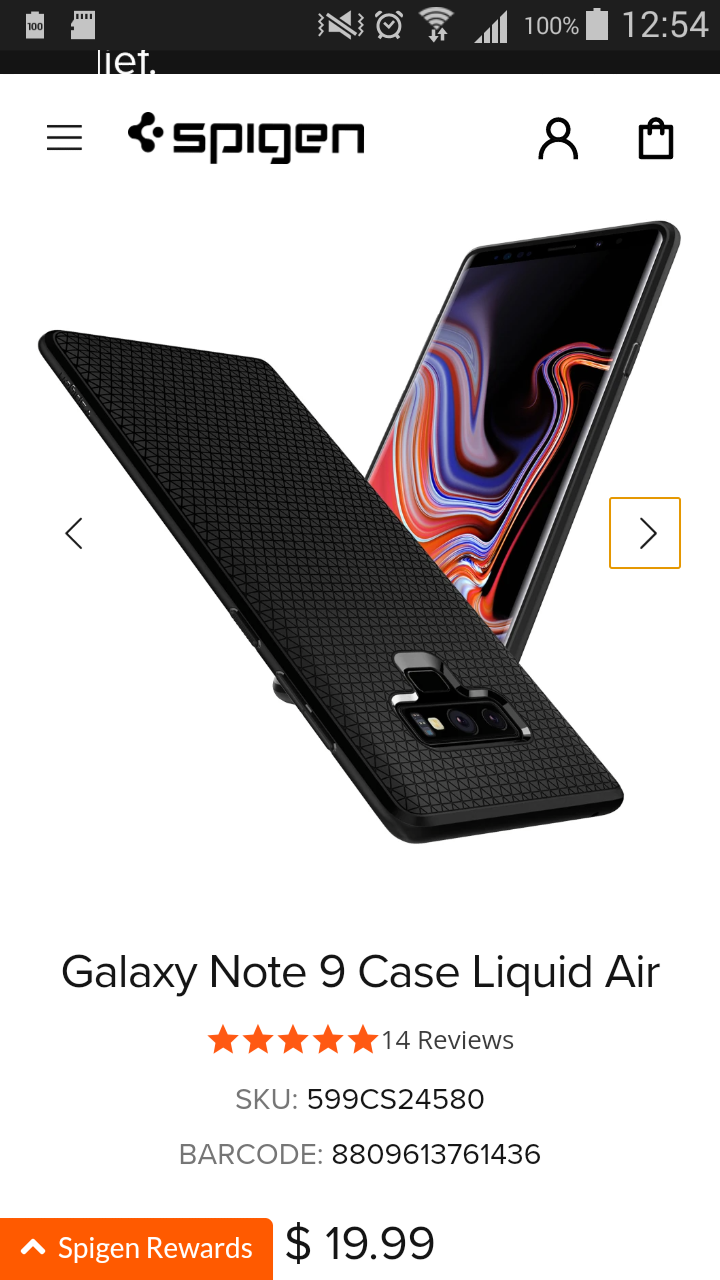Expand the Spigen Rewards panel
Screen dimensions: 720x1280
(136, 1248)
